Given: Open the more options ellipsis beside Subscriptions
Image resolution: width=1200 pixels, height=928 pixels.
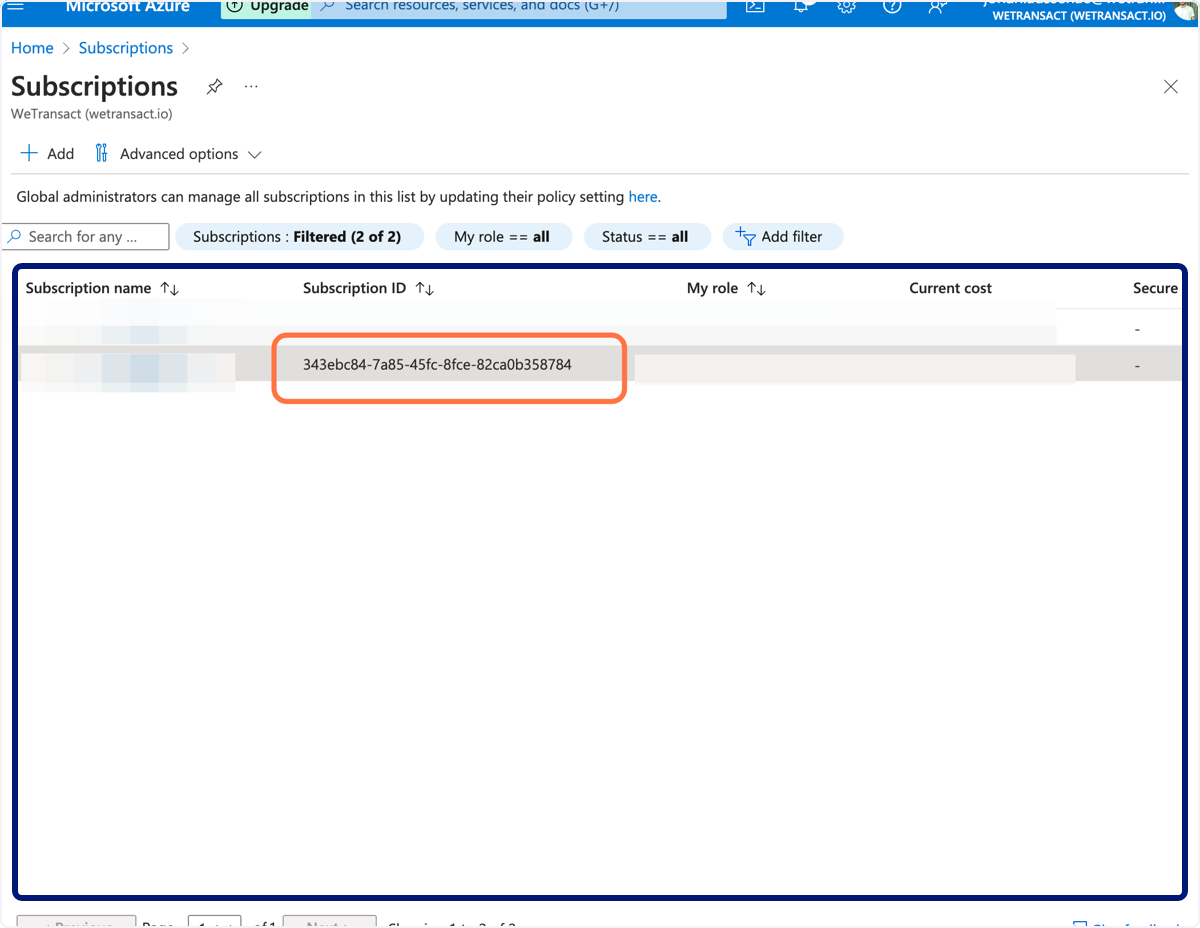Looking at the screenshot, I should (x=251, y=87).
